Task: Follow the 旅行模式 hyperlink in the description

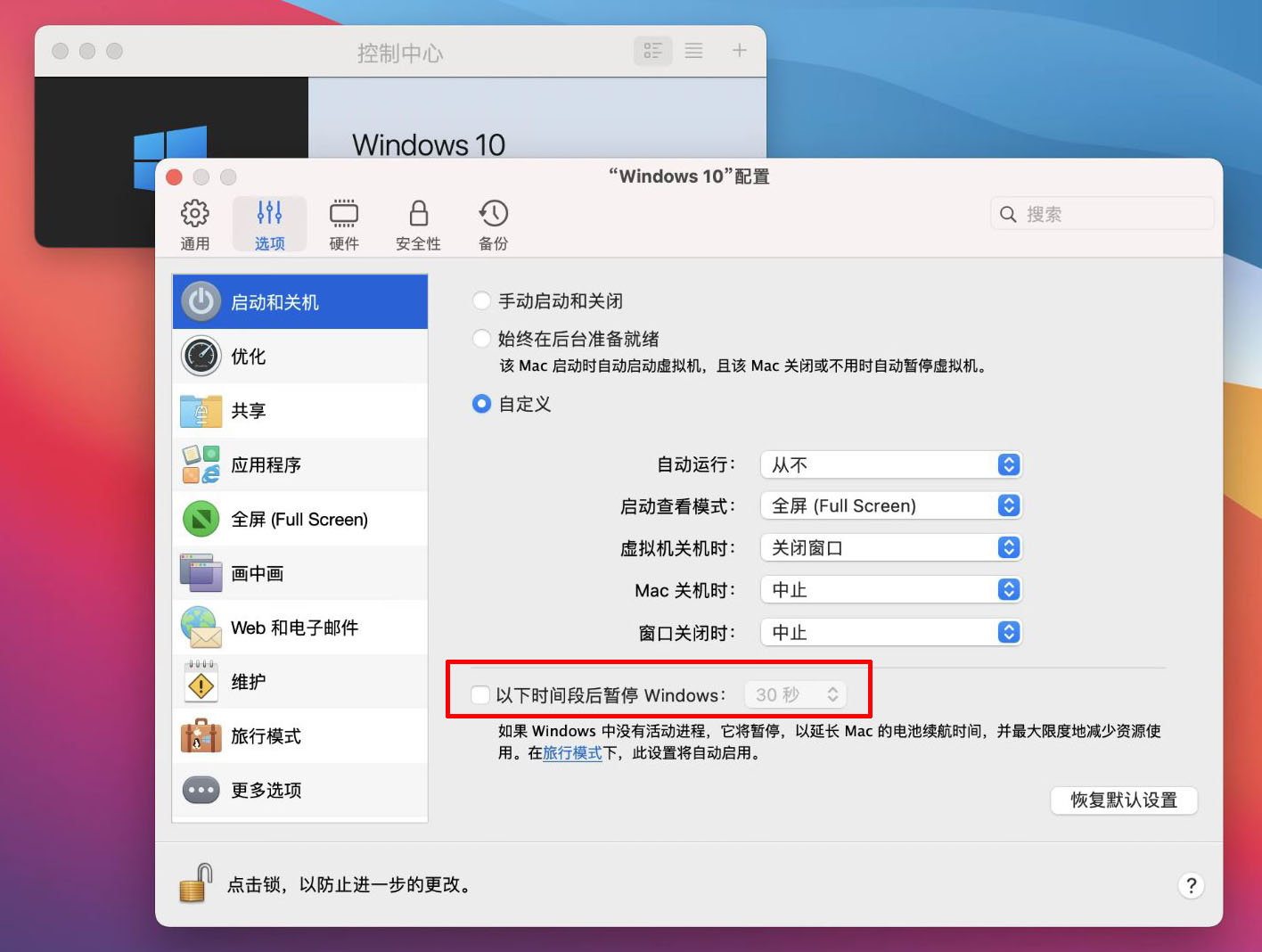Action: [x=572, y=753]
